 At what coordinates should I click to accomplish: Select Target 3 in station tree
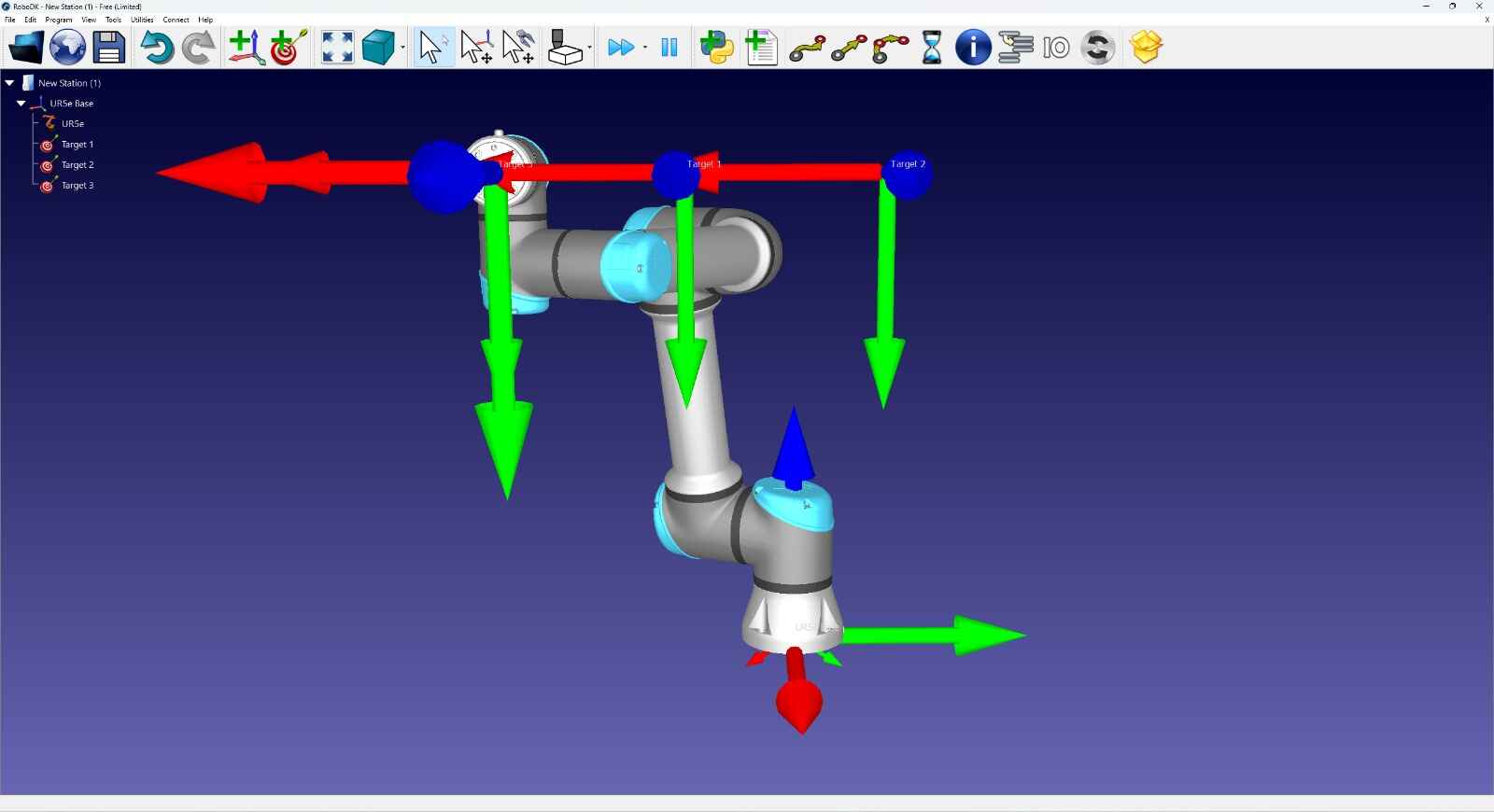pos(78,186)
